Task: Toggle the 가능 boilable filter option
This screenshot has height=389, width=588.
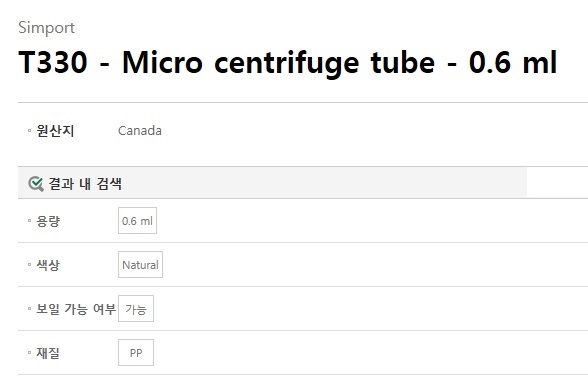Action: pos(136,309)
